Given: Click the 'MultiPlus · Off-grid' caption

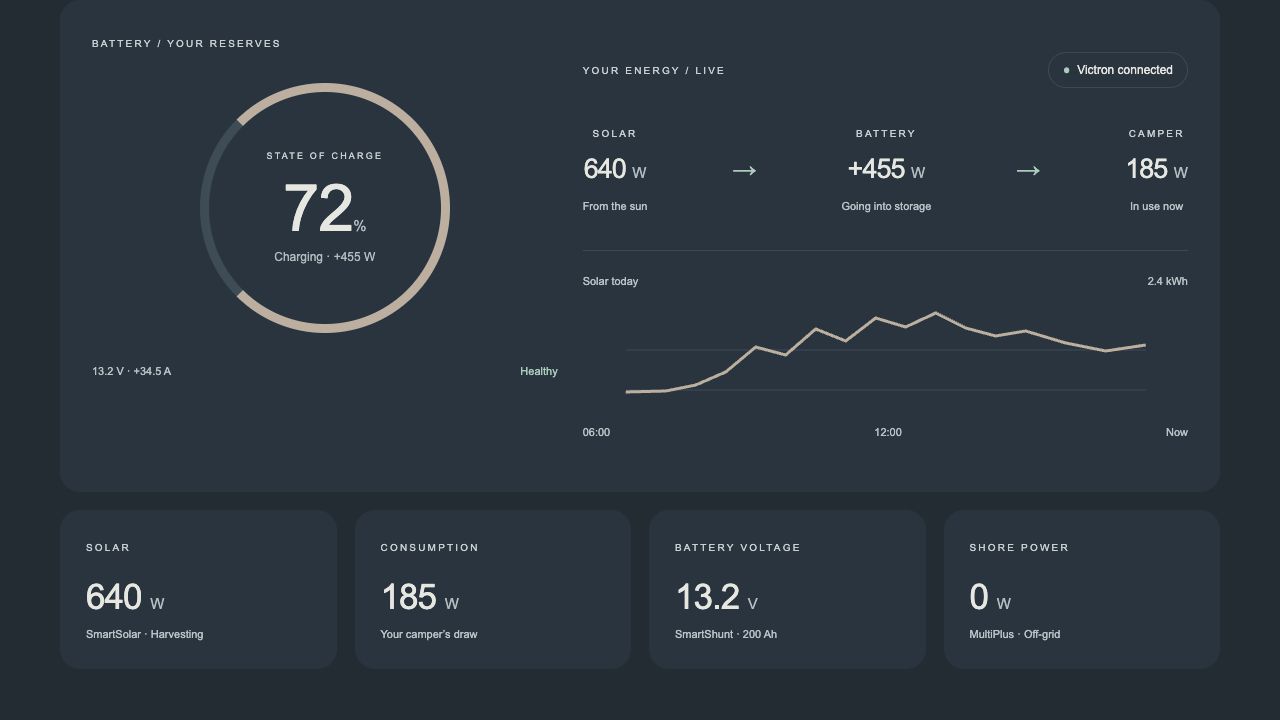Looking at the screenshot, I should (x=1015, y=634).
